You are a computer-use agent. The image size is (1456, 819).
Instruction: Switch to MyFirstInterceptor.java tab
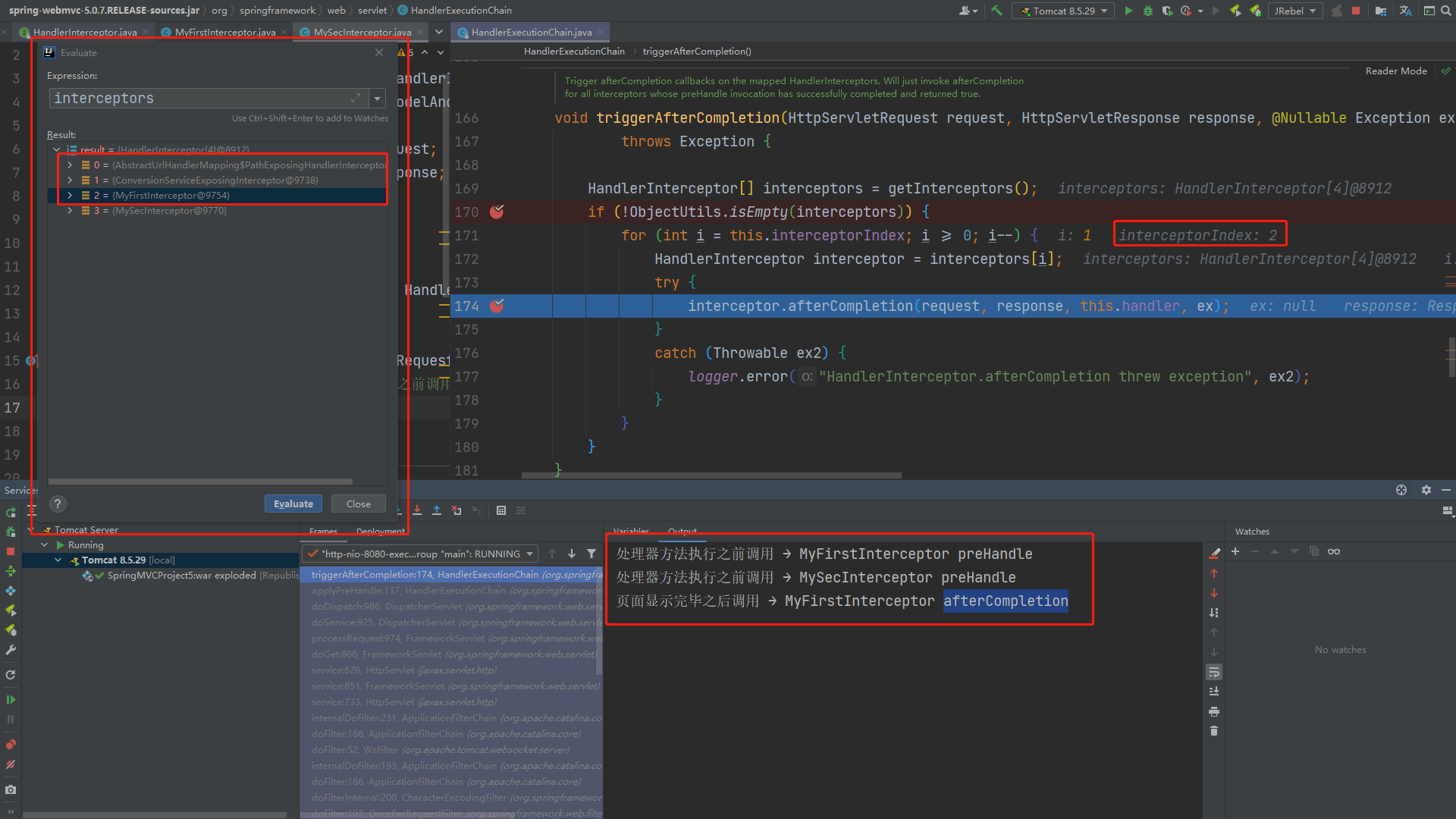224,32
